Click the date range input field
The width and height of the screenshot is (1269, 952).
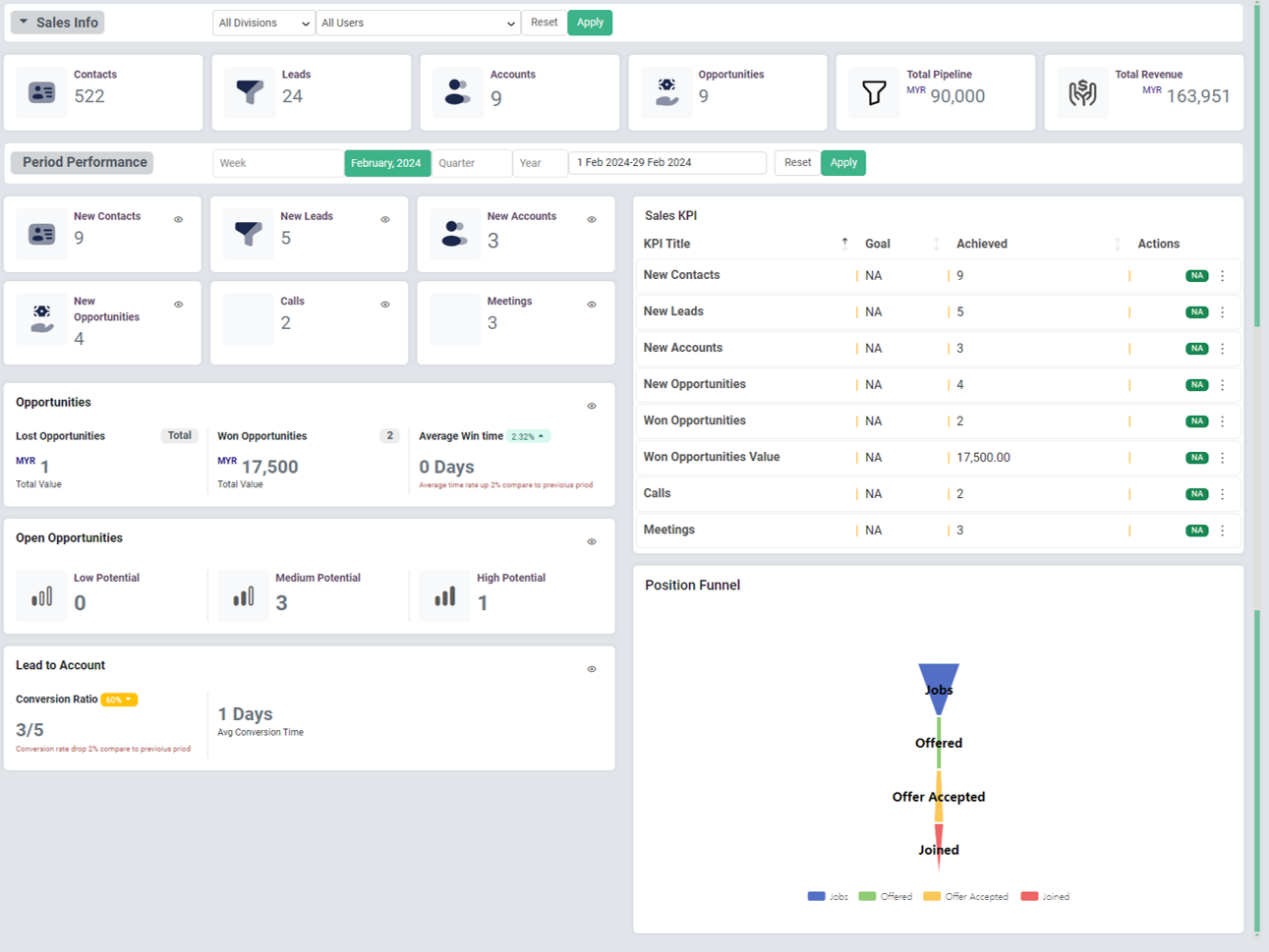667,163
